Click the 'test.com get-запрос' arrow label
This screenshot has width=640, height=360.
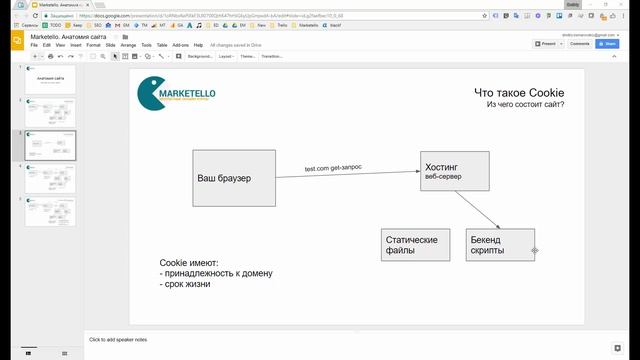coord(333,168)
